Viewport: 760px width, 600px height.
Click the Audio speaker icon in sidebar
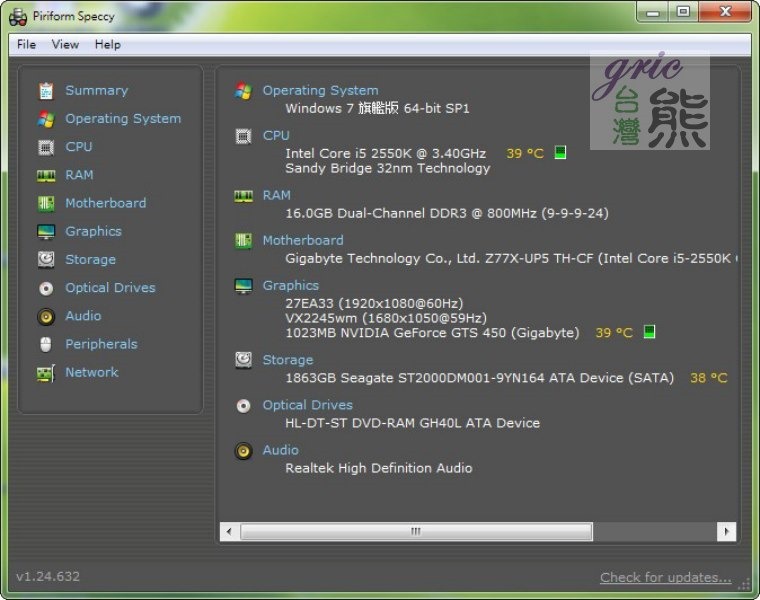46,316
